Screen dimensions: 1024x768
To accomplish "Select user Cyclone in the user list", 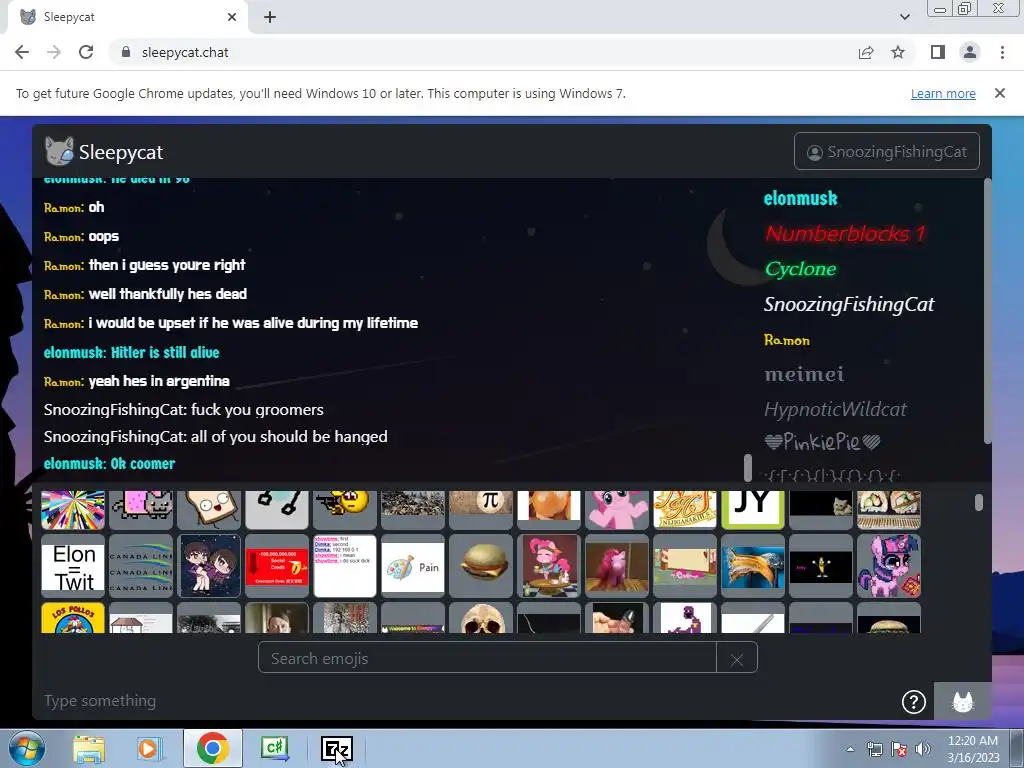I will [x=800, y=268].
